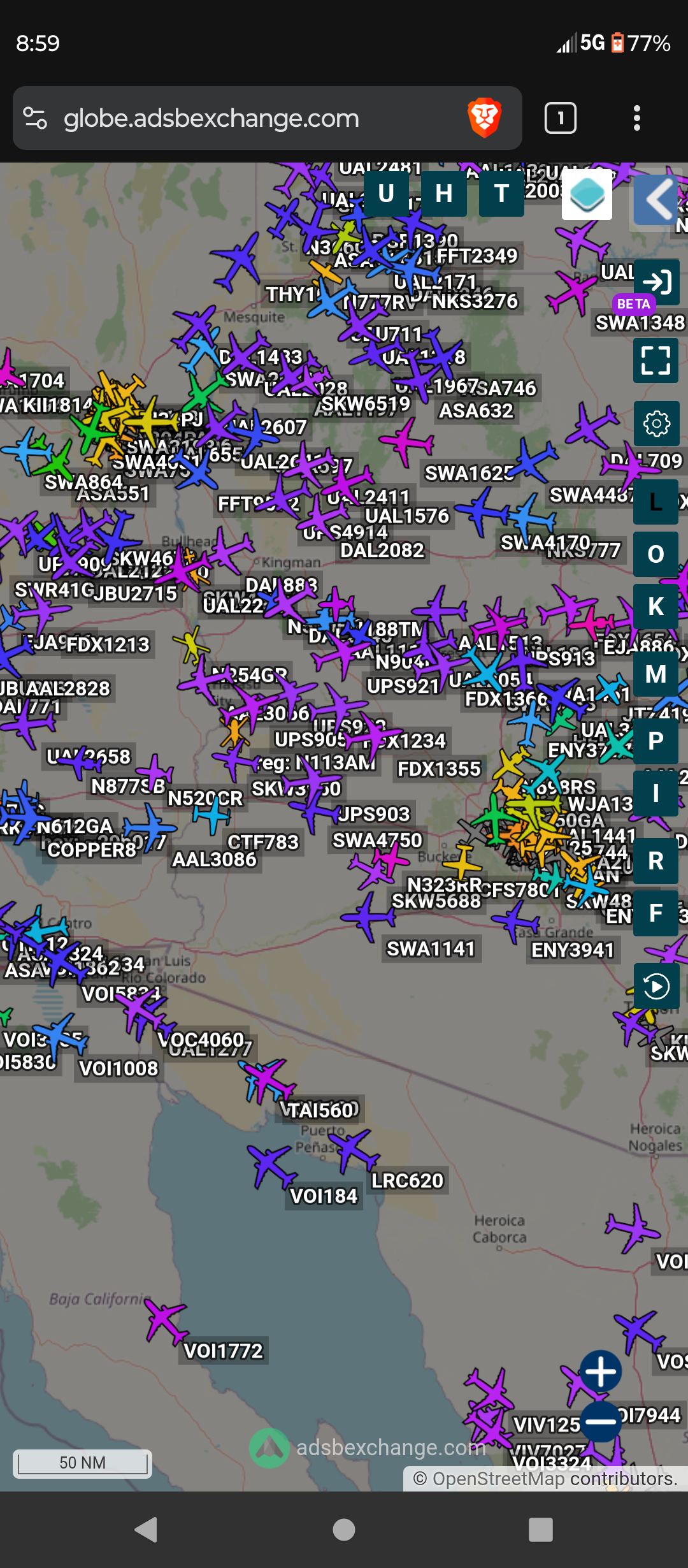Image resolution: width=688 pixels, height=1568 pixels.
Task: Select the FFT2349 label
Action: 477,256
